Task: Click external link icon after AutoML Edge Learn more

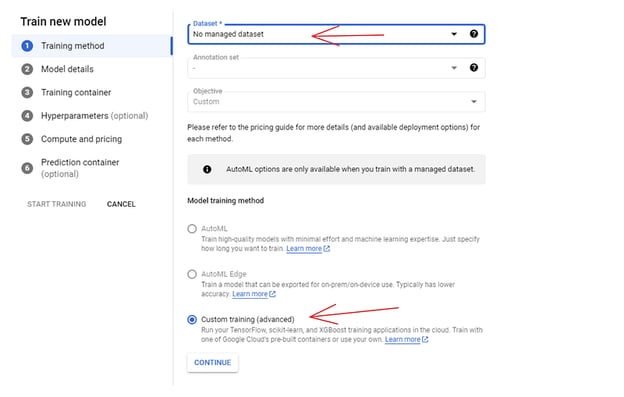Action: coord(273,294)
